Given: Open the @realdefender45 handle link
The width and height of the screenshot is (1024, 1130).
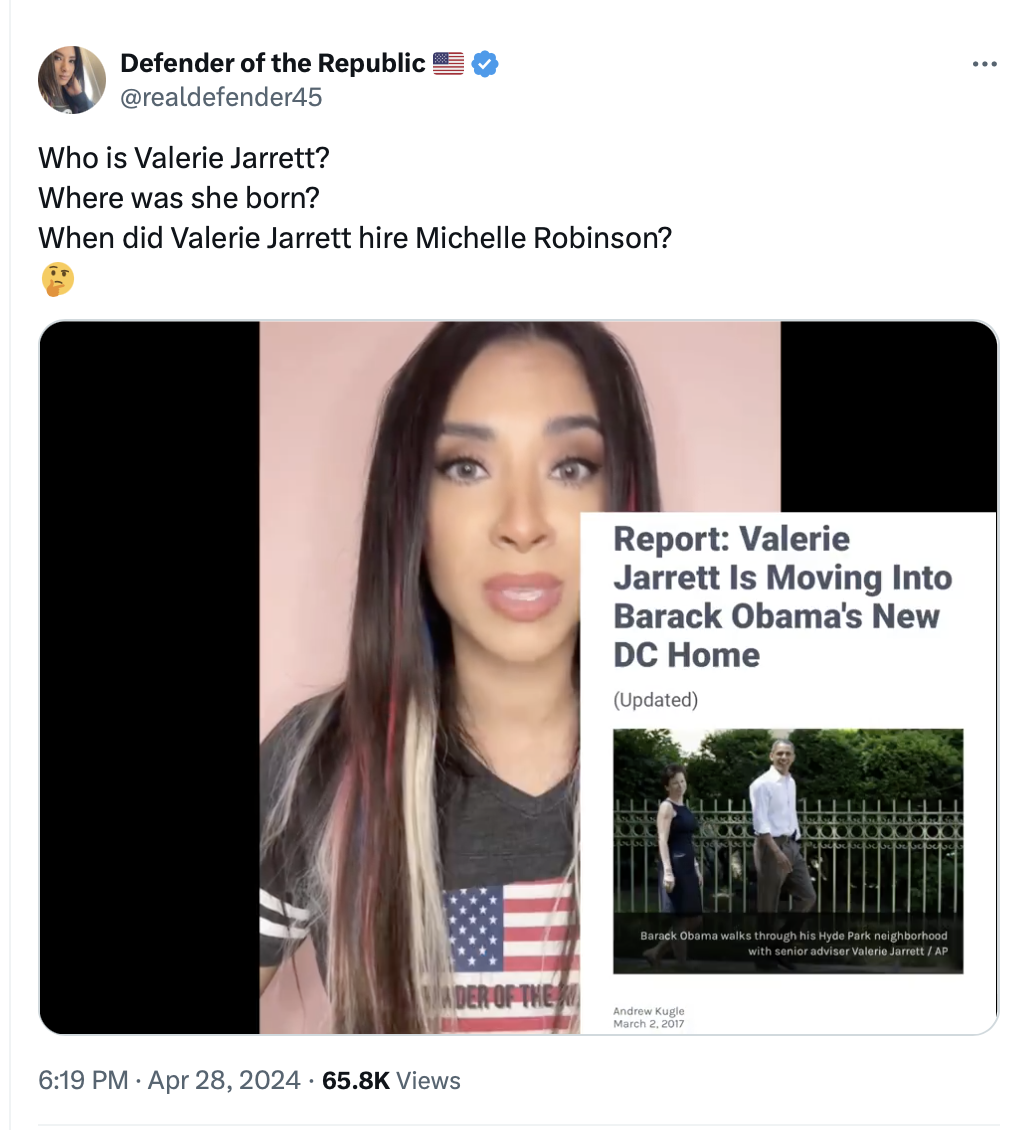Looking at the screenshot, I should click(221, 97).
